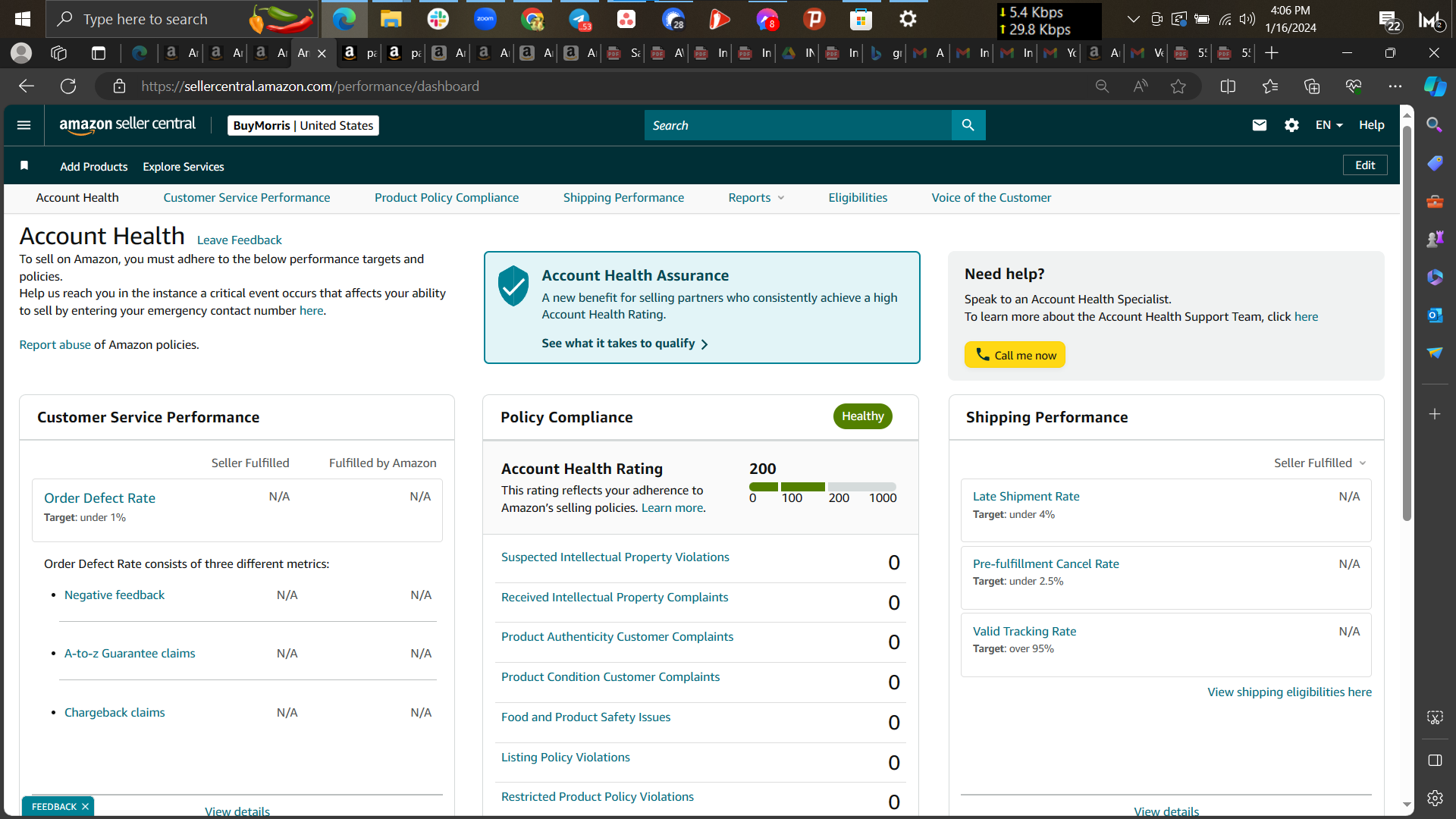The width and height of the screenshot is (1456, 819).
Task: Open Add Products menu item
Action: pyautogui.click(x=94, y=167)
